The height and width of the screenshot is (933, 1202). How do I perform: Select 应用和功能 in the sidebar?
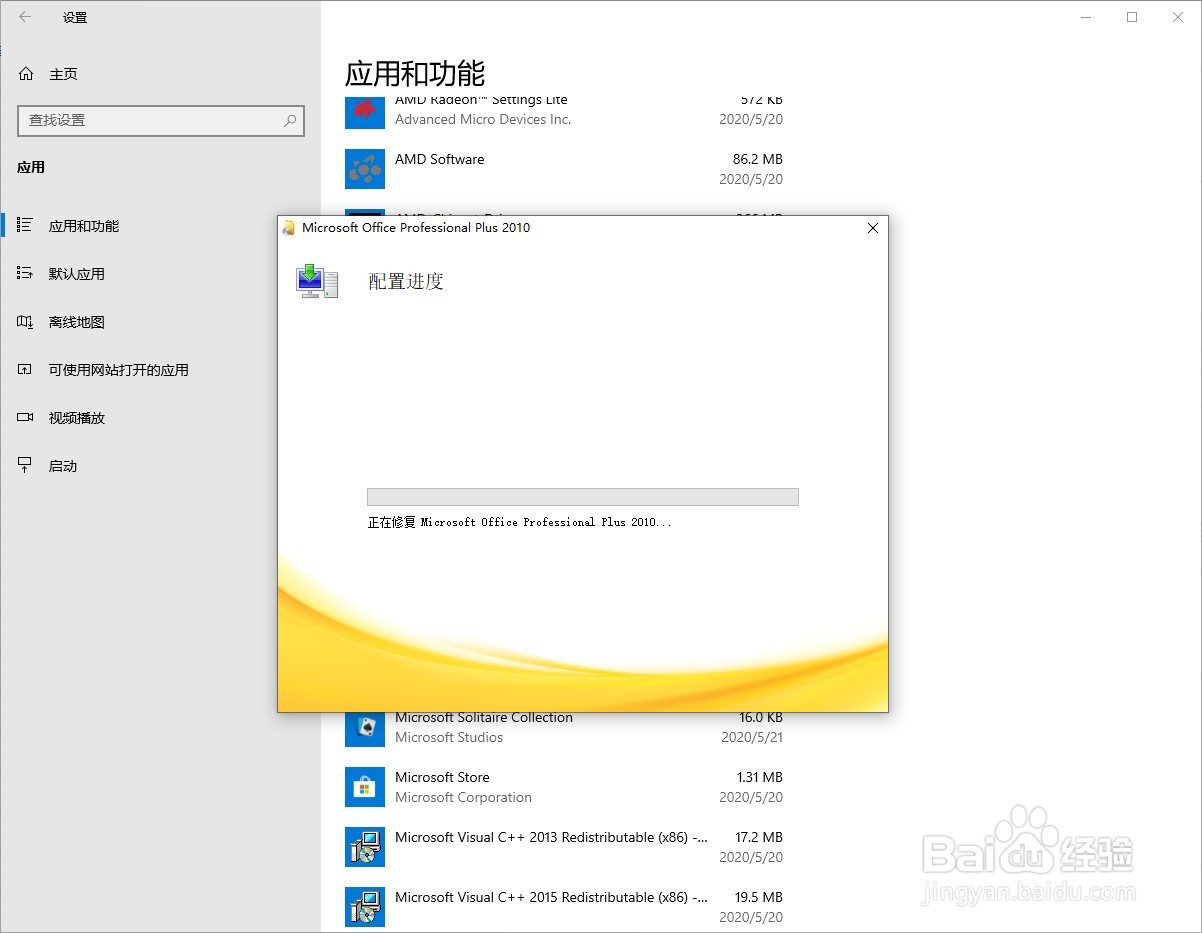point(84,226)
